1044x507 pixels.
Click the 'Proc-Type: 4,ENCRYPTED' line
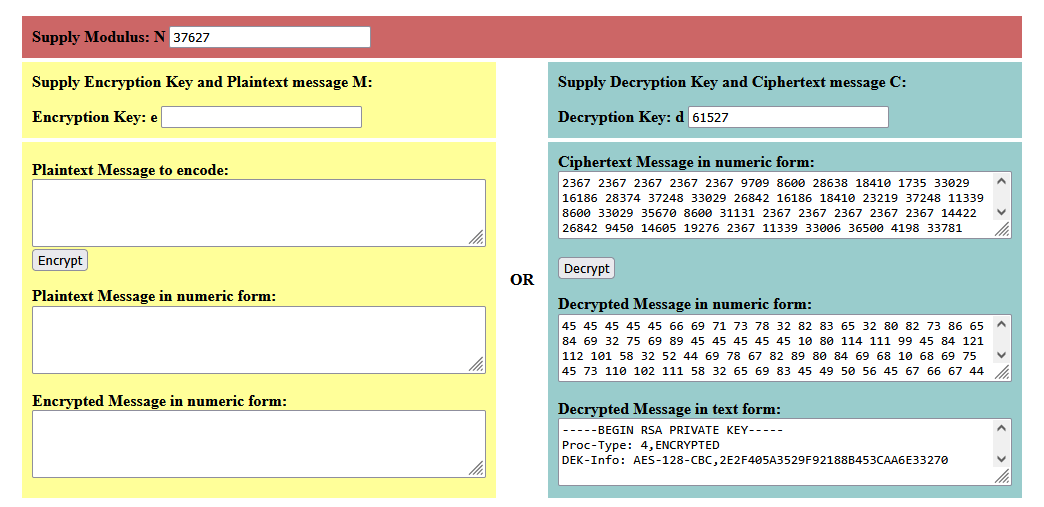641,445
